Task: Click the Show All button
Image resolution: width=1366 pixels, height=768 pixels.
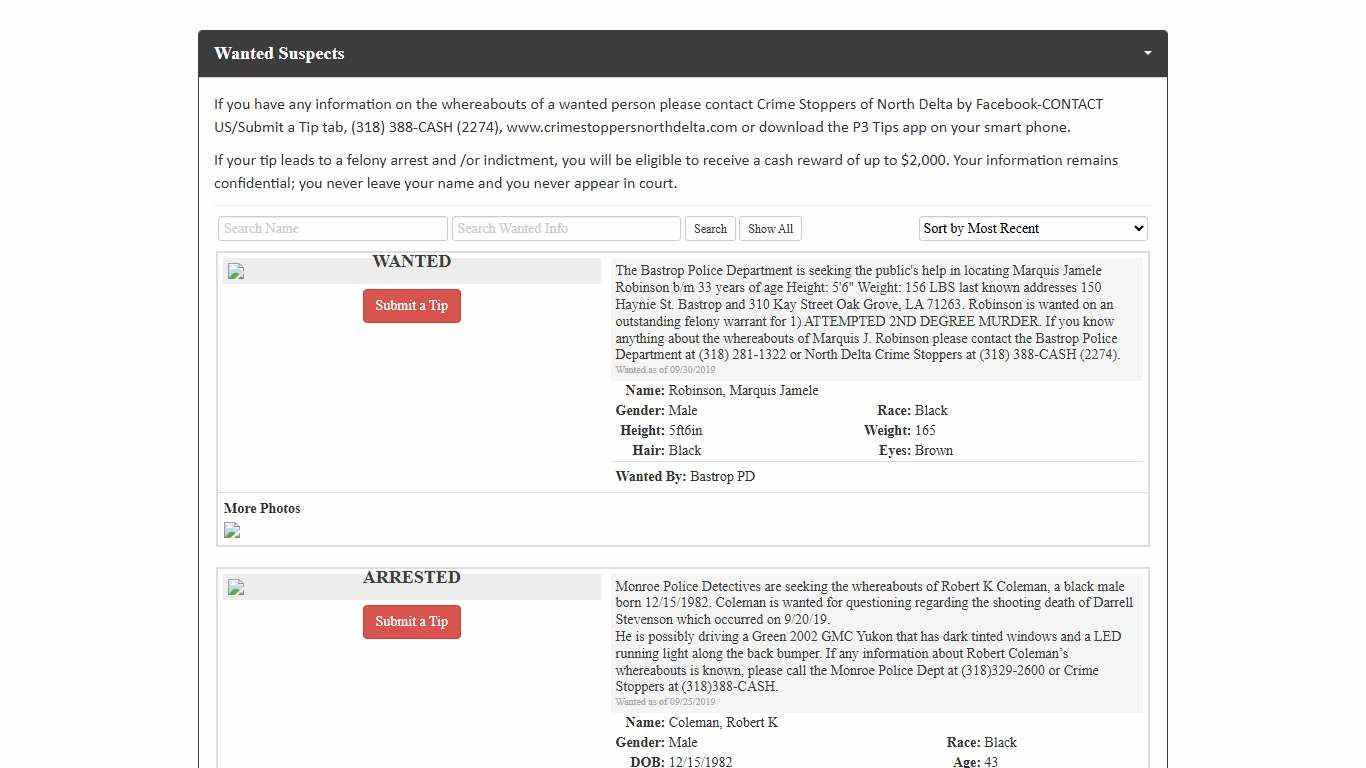Action: click(770, 229)
